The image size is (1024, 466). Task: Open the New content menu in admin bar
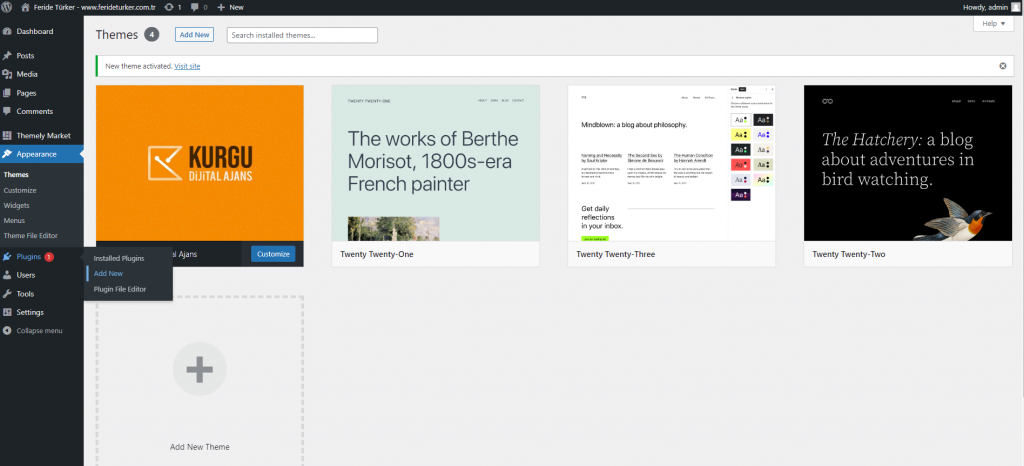230,7
